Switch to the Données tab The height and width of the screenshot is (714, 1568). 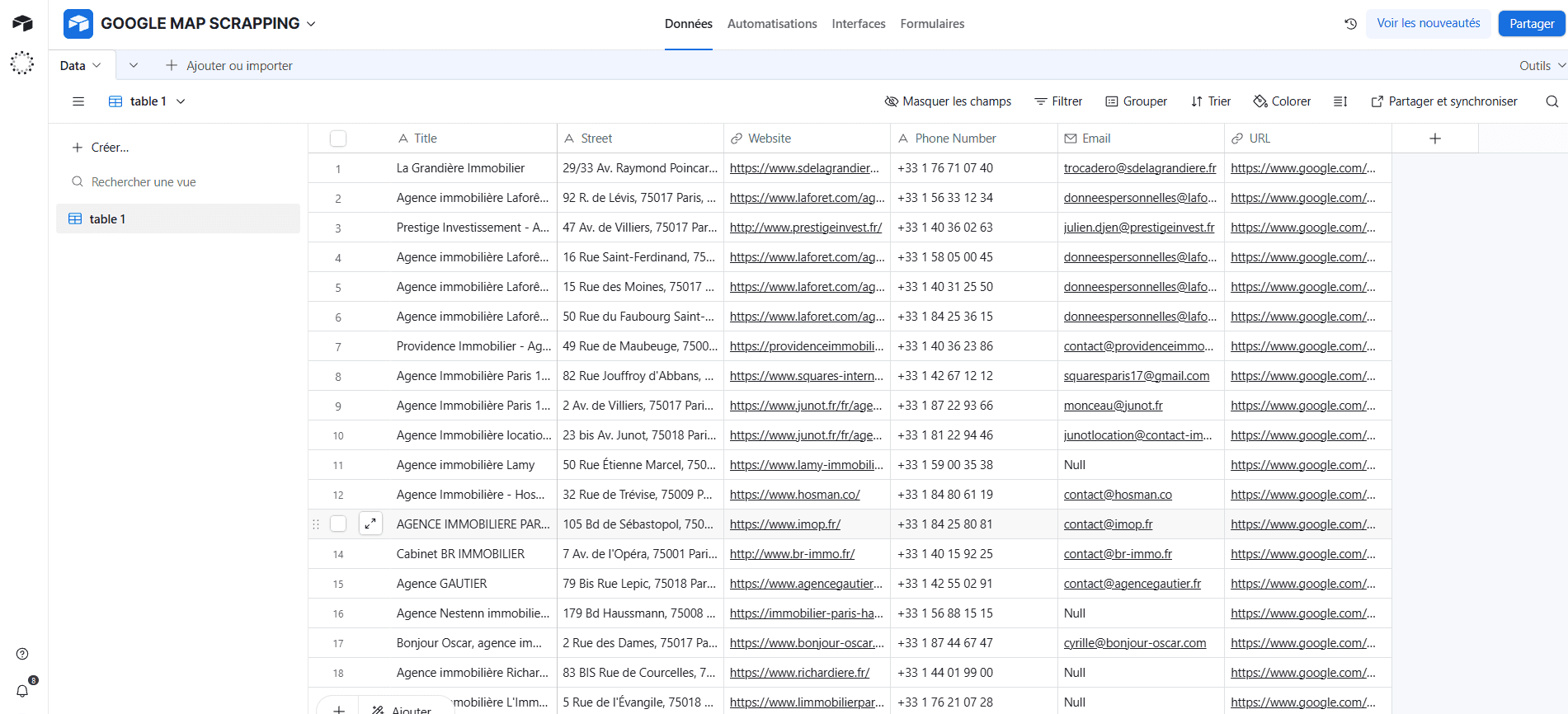pos(689,24)
